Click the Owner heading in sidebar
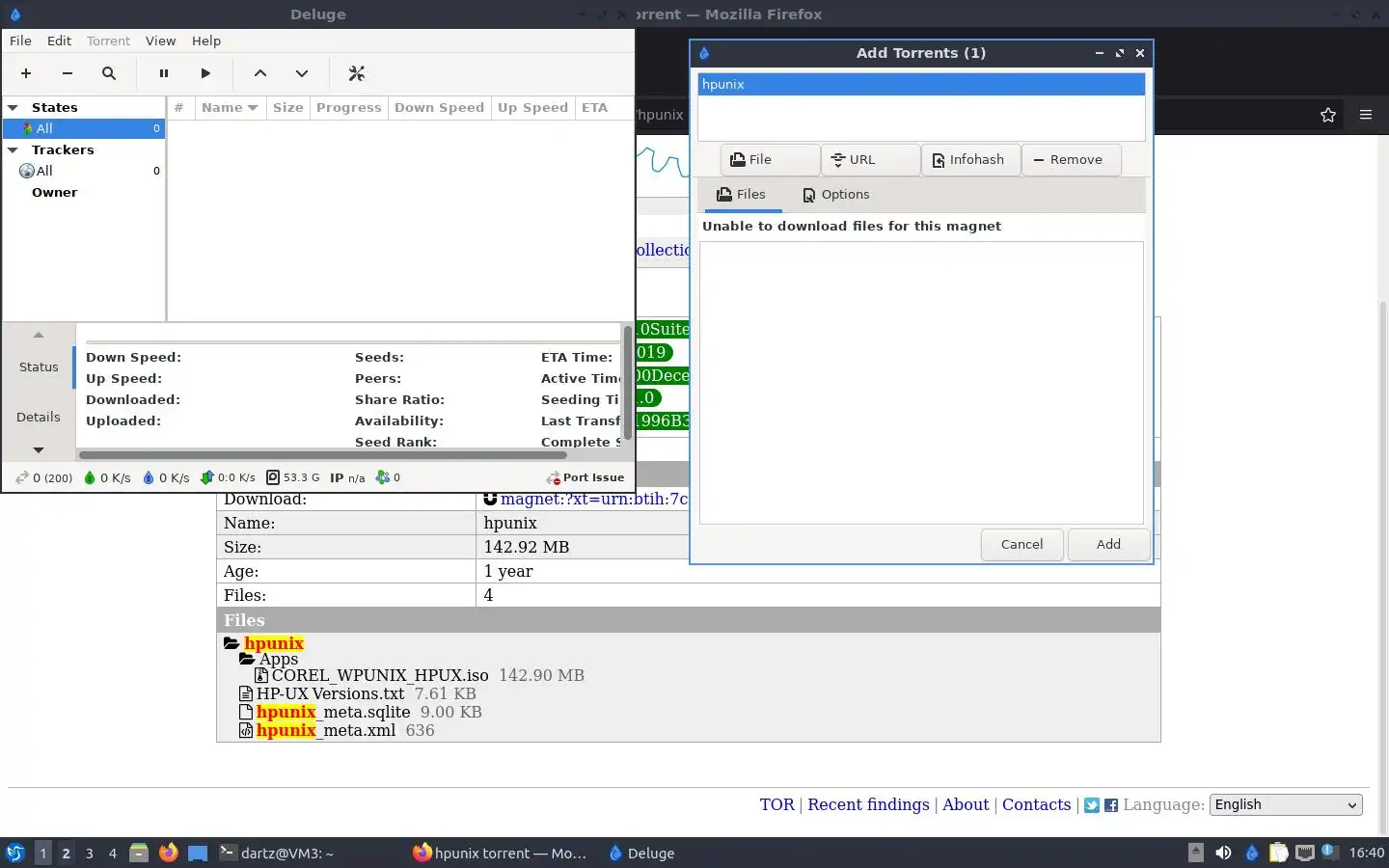Viewport: 1389px width, 868px height. click(54, 193)
